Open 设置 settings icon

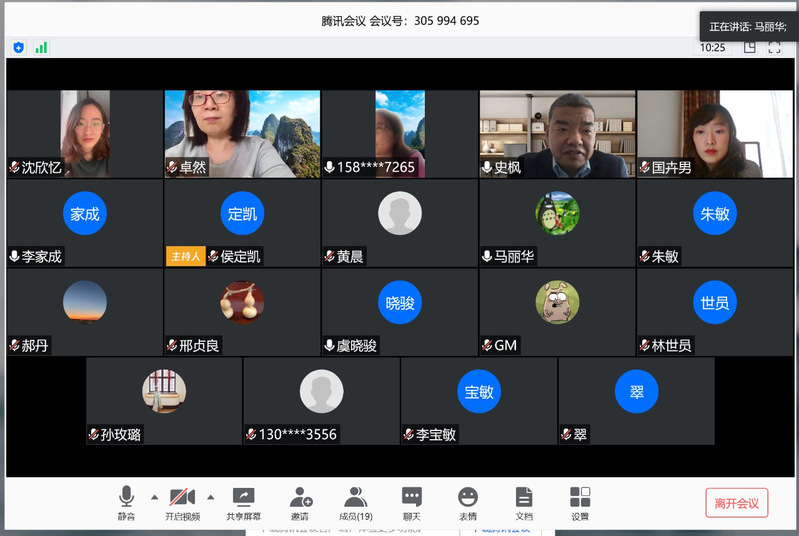coord(580,503)
